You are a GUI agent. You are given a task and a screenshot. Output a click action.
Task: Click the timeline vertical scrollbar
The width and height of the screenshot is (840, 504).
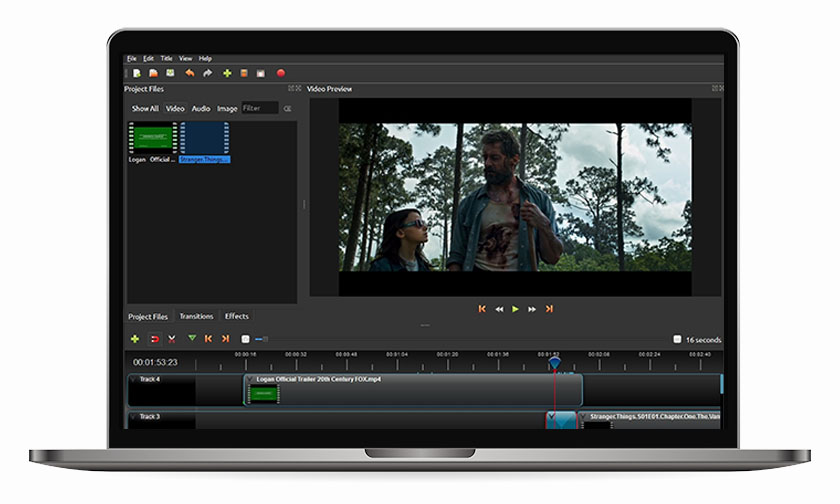722,385
